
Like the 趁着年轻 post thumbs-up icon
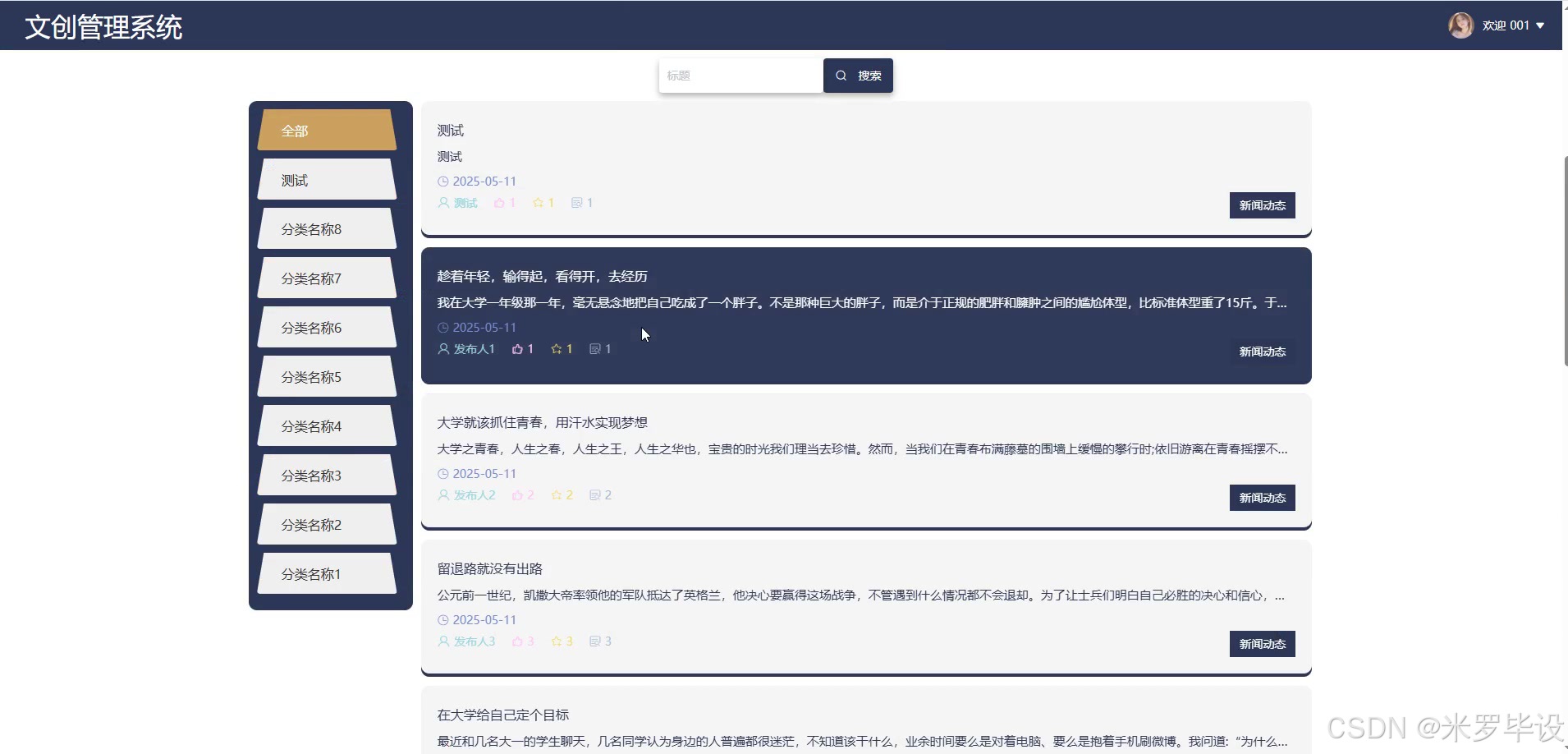pyautogui.click(x=517, y=349)
